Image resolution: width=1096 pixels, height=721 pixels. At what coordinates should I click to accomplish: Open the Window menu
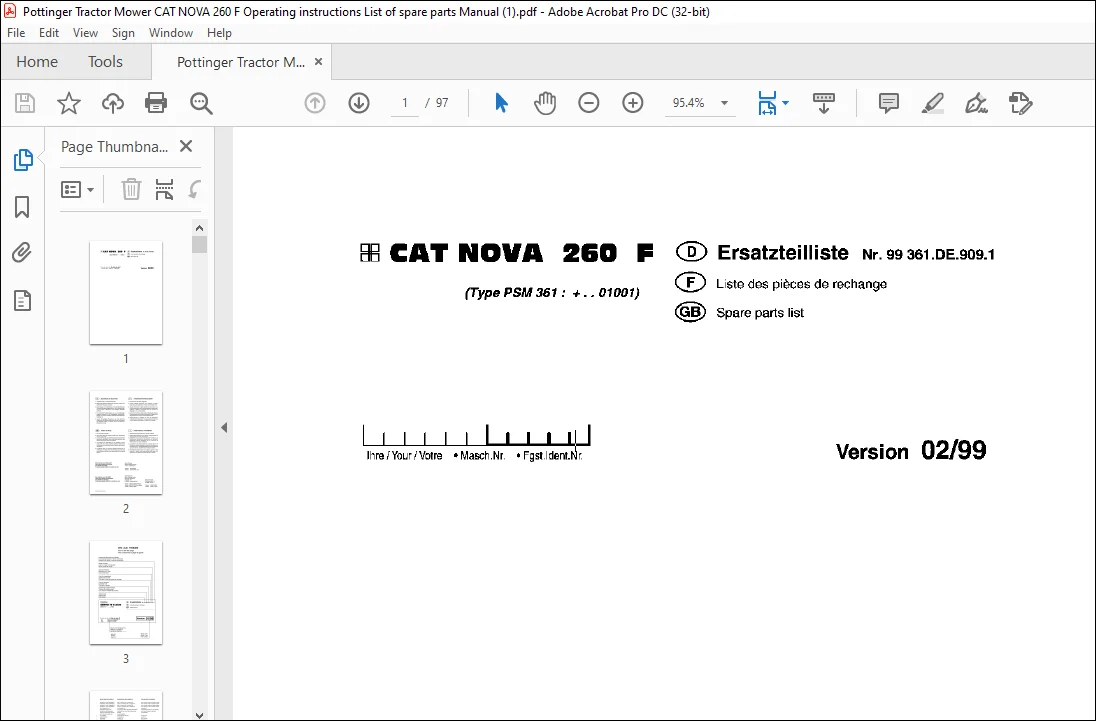pos(171,33)
